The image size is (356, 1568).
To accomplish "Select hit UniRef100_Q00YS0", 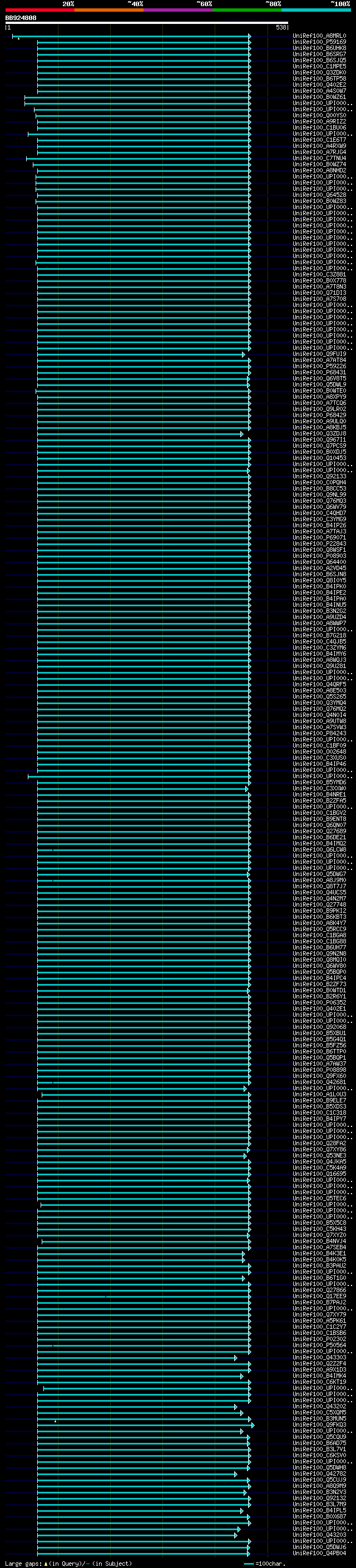I will [x=319, y=116].
